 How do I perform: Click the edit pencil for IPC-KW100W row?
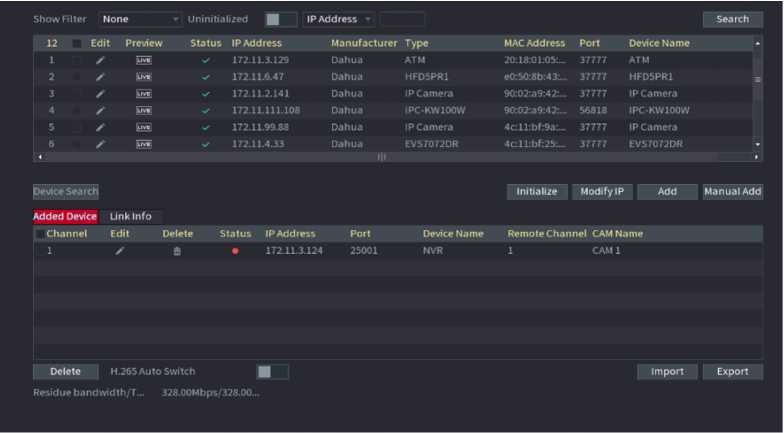100,110
